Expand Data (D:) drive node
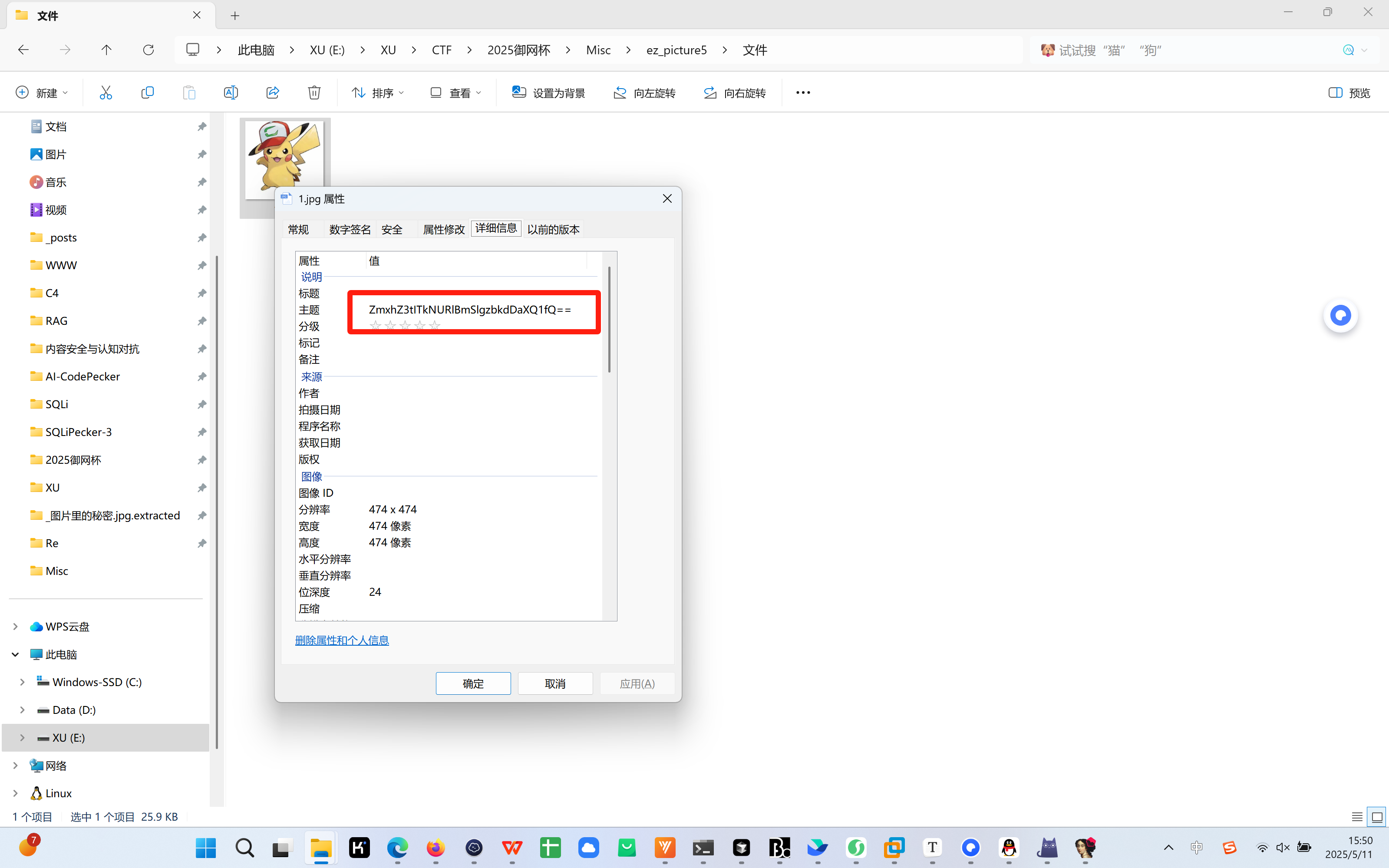The width and height of the screenshot is (1389, 868). [23, 710]
